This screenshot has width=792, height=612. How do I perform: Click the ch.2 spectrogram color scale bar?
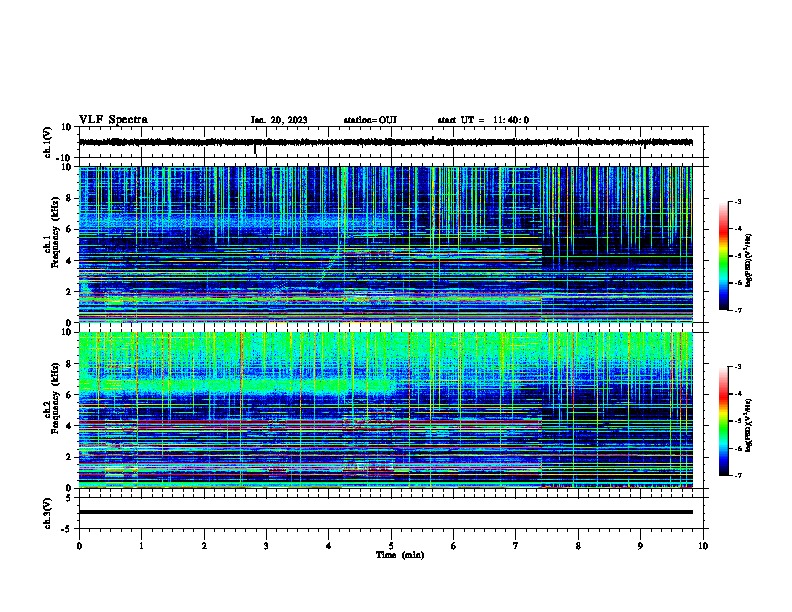point(724,421)
